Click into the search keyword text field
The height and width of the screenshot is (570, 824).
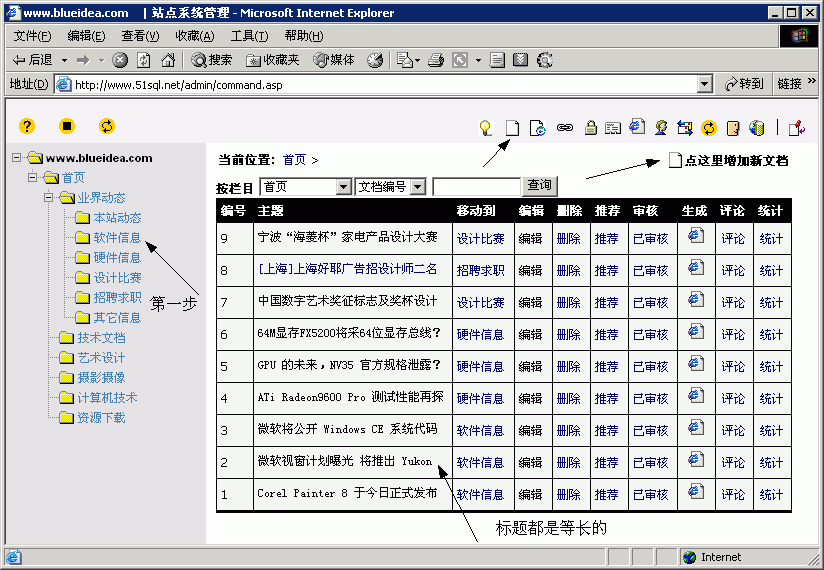point(477,186)
